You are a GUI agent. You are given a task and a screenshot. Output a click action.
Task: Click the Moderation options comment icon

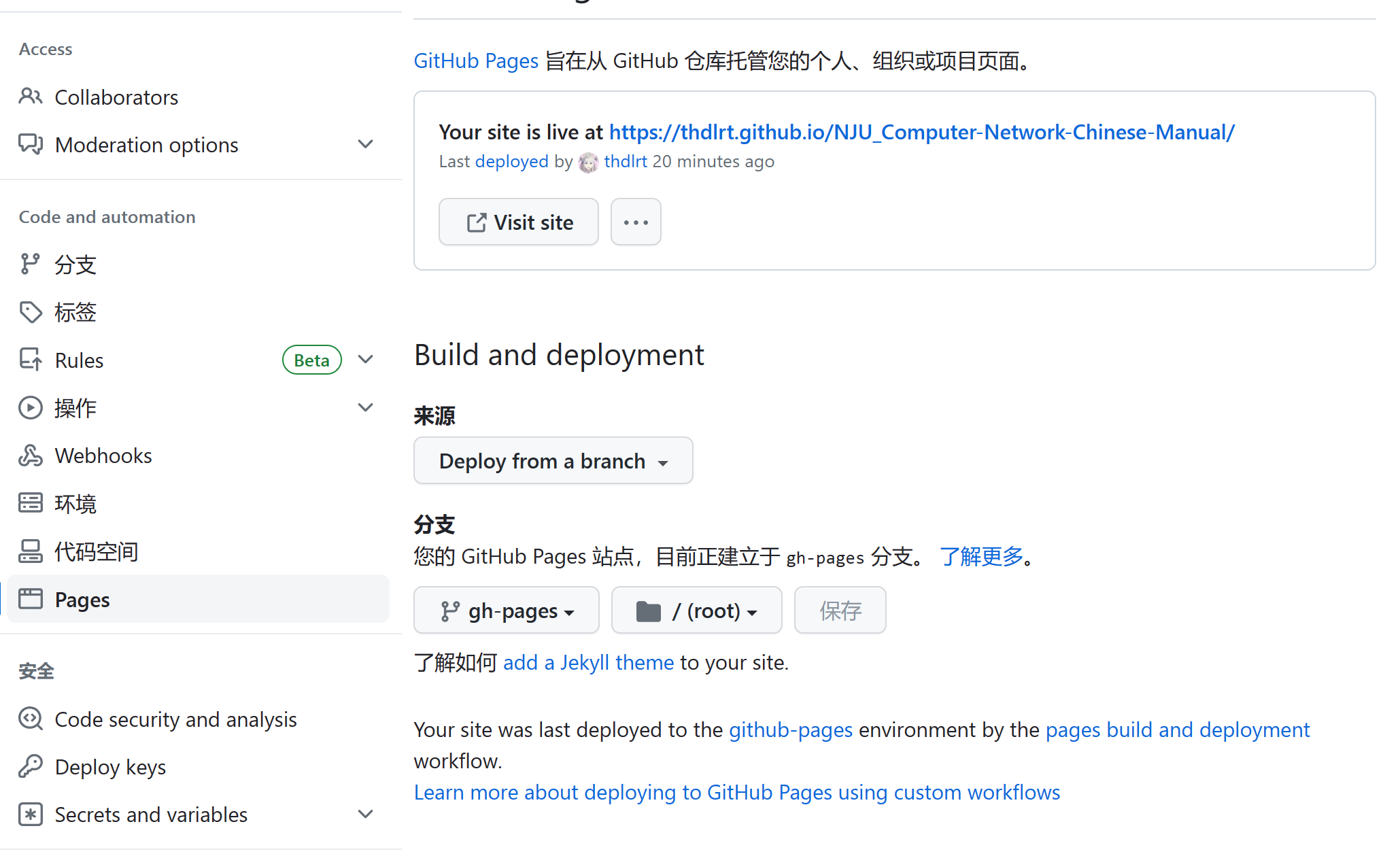(x=31, y=144)
